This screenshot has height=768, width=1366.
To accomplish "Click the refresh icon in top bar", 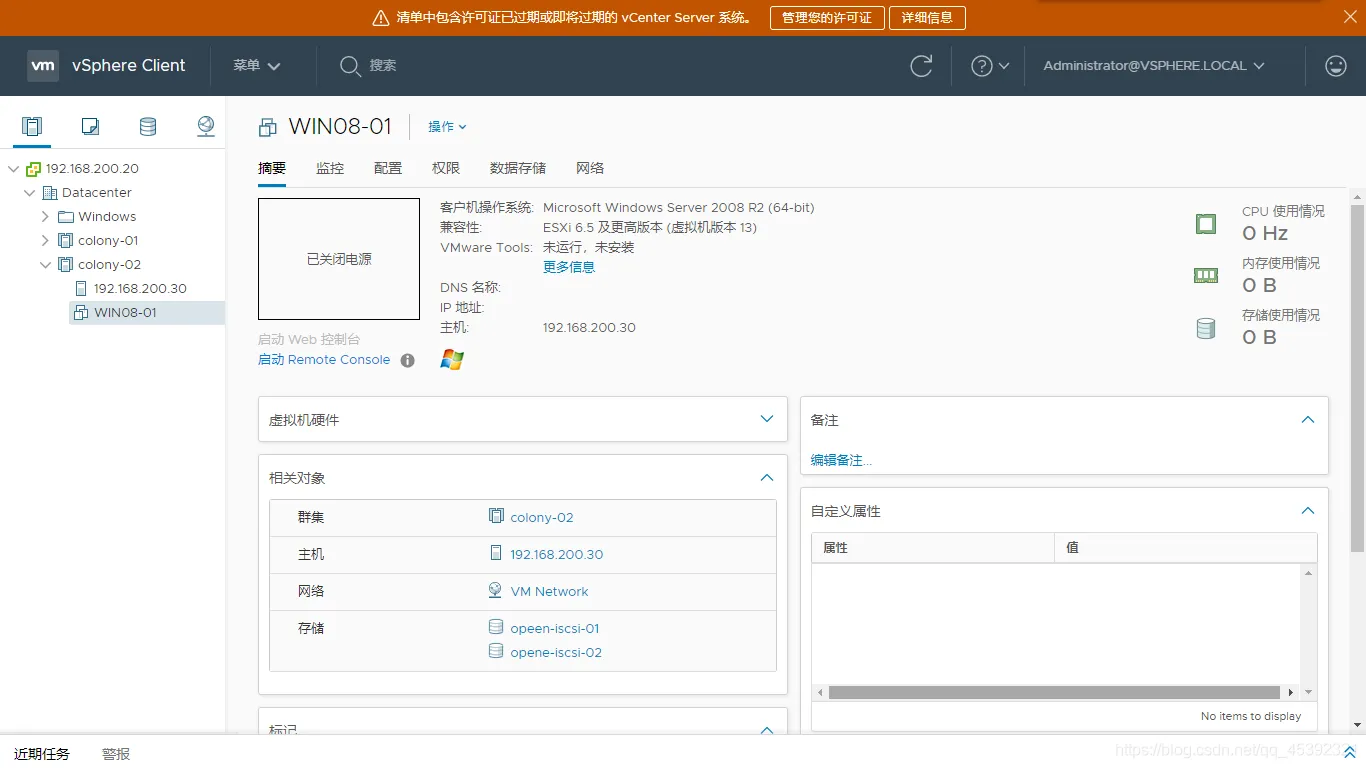I will [921, 66].
